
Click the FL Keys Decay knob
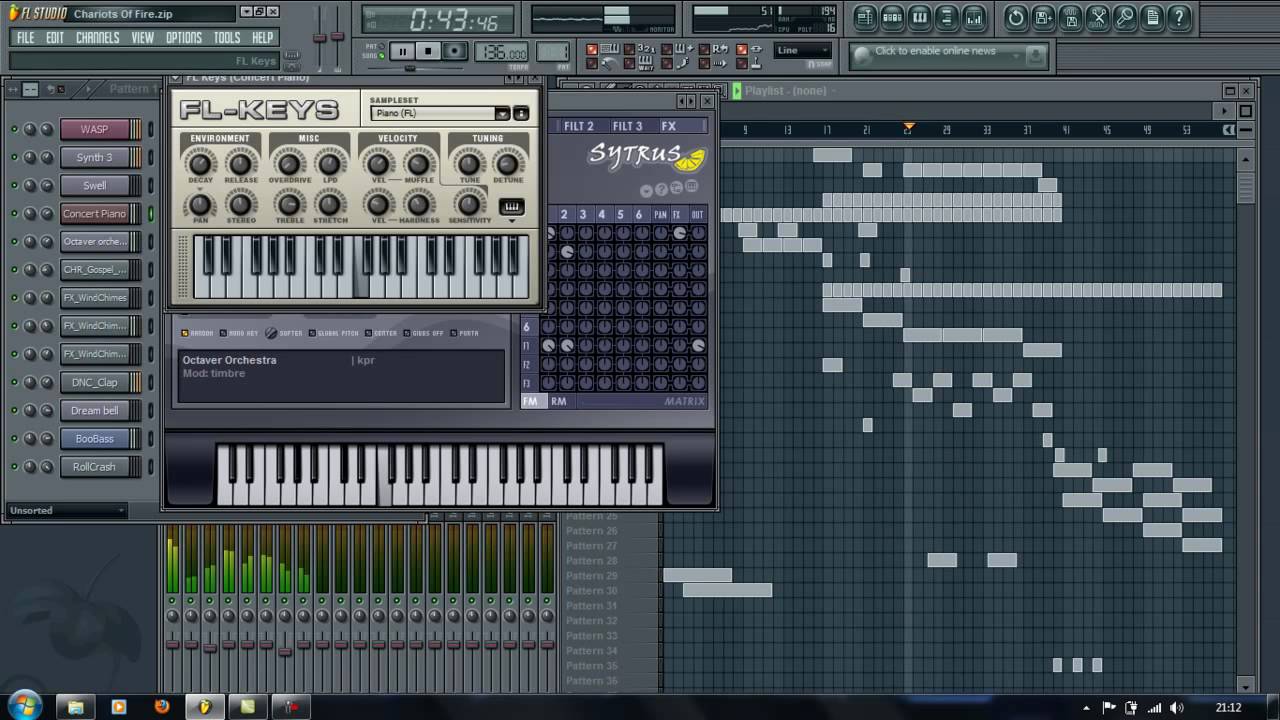tap(200, 163)
